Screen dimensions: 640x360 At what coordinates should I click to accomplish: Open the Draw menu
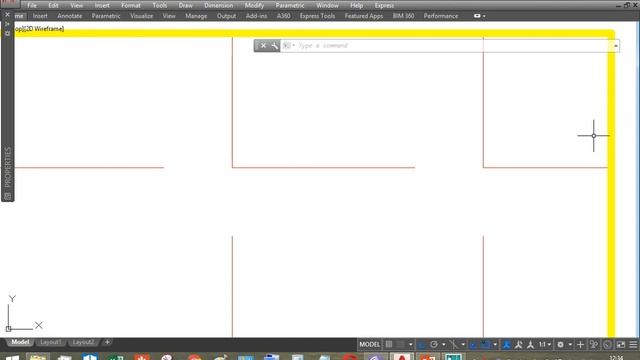coord(185,5)
